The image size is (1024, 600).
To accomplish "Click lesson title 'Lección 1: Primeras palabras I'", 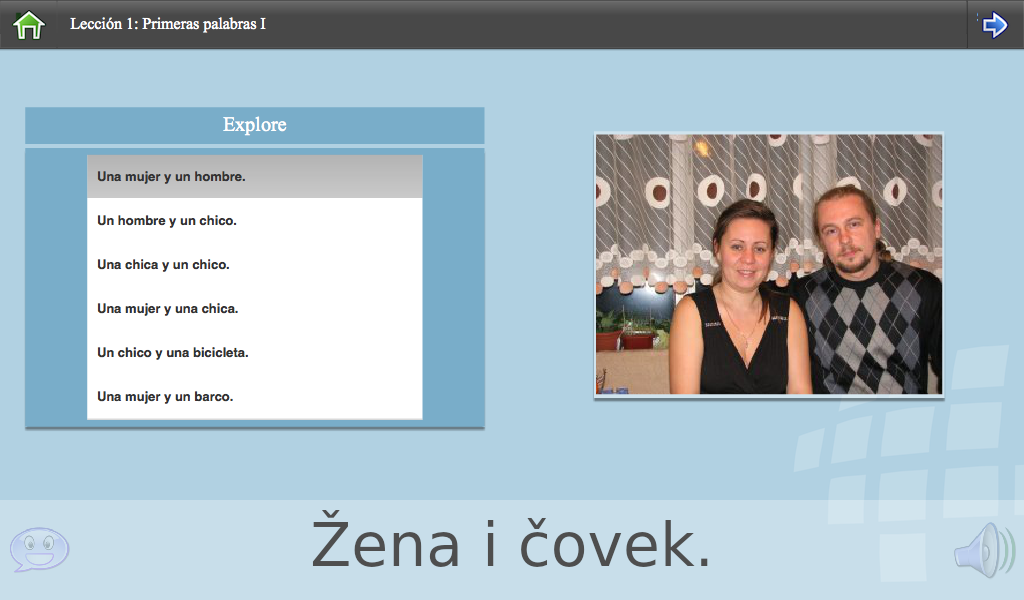I will (x=168, y=24).
